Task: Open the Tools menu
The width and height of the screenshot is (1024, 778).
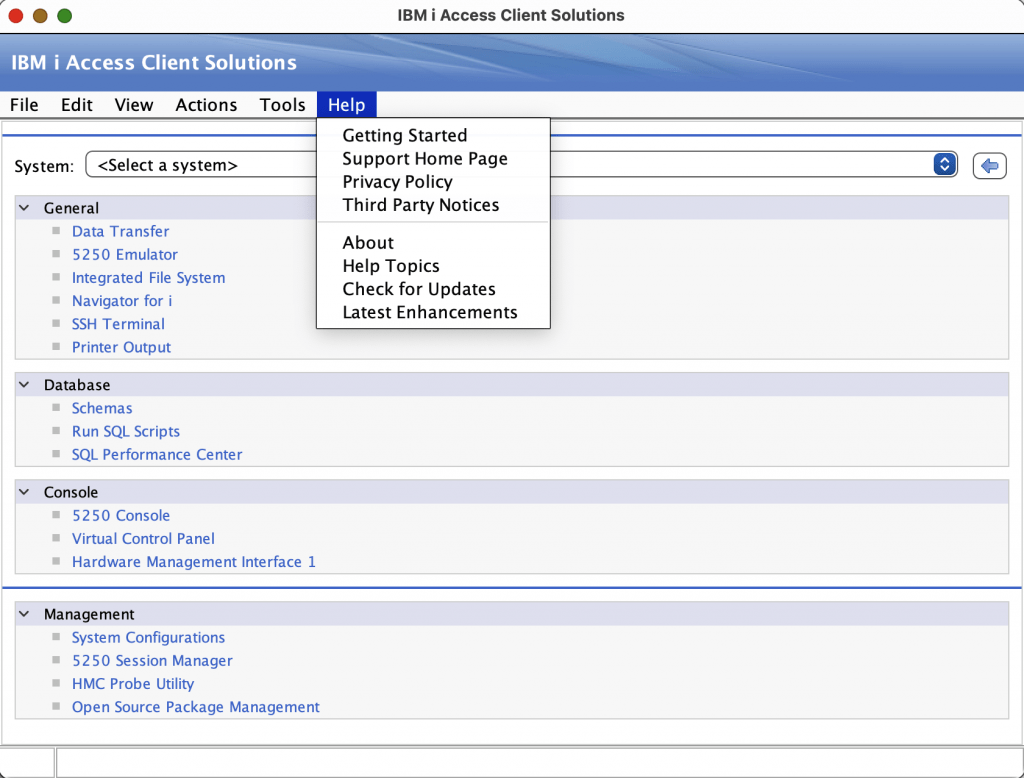Action: (282, 105)
